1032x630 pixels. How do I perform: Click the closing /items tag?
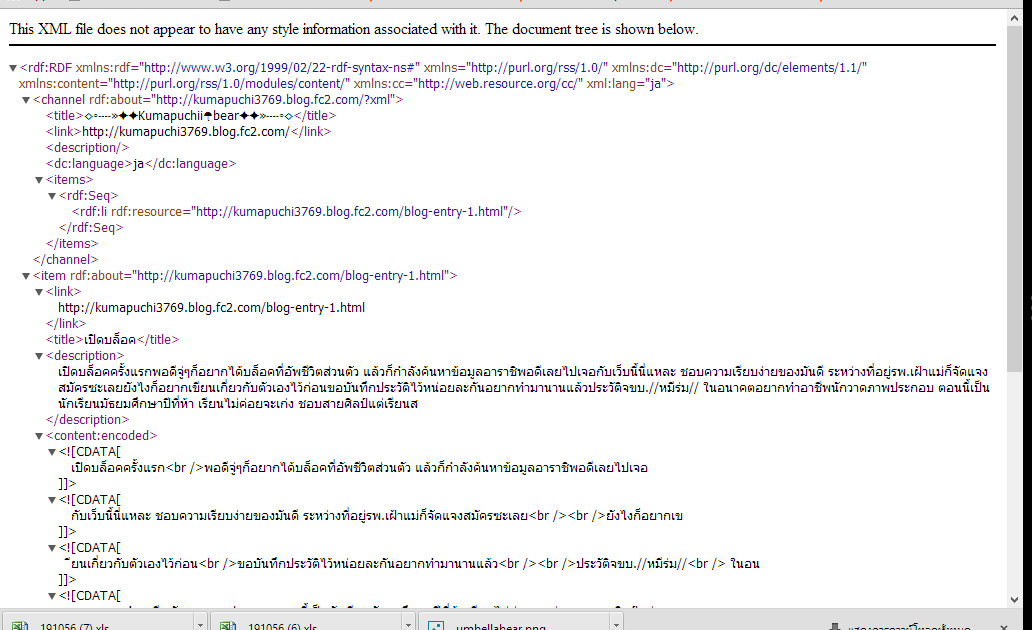pos(72,244)
